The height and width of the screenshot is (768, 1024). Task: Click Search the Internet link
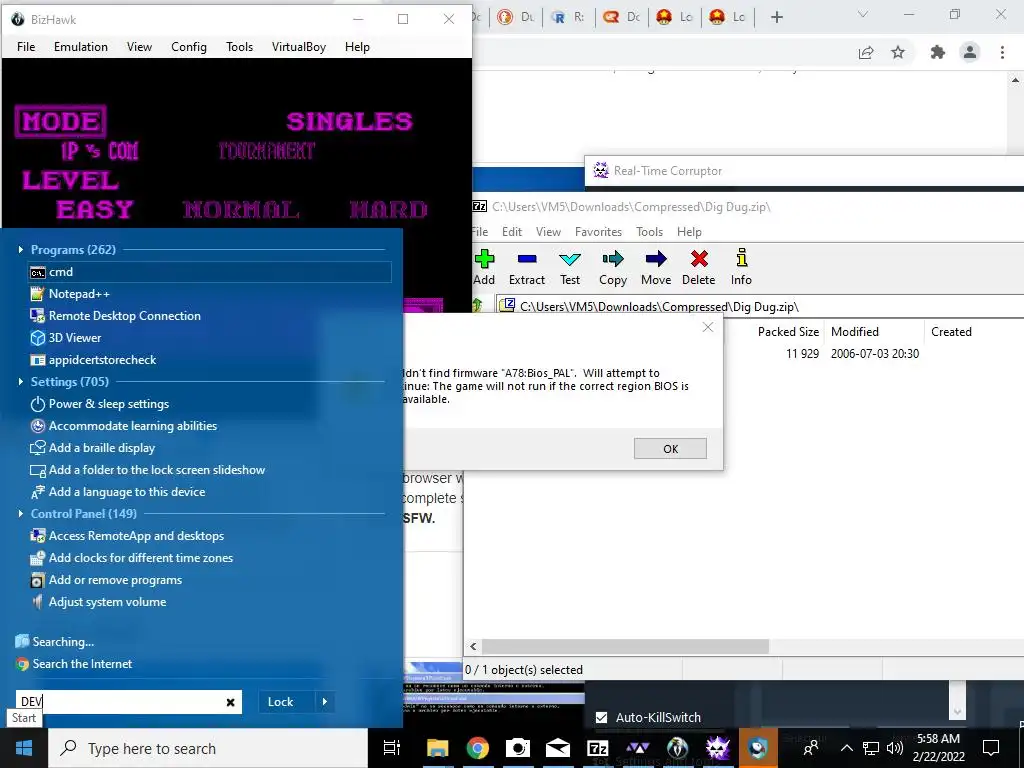click(x=82, y=664)
